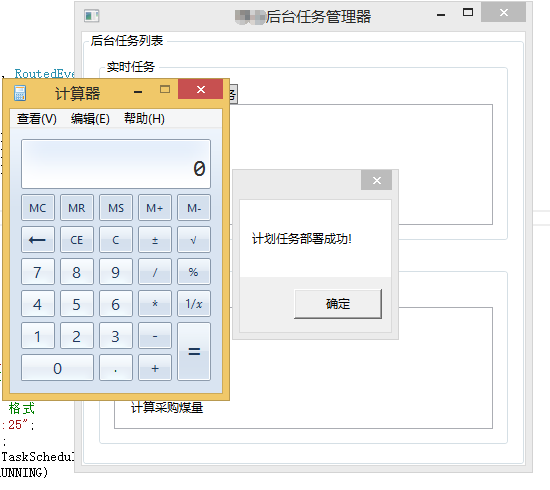Screen dimensions: 550x490
Task: Select the 计算采购煤量 task item
Action: (x=167, y=408)
